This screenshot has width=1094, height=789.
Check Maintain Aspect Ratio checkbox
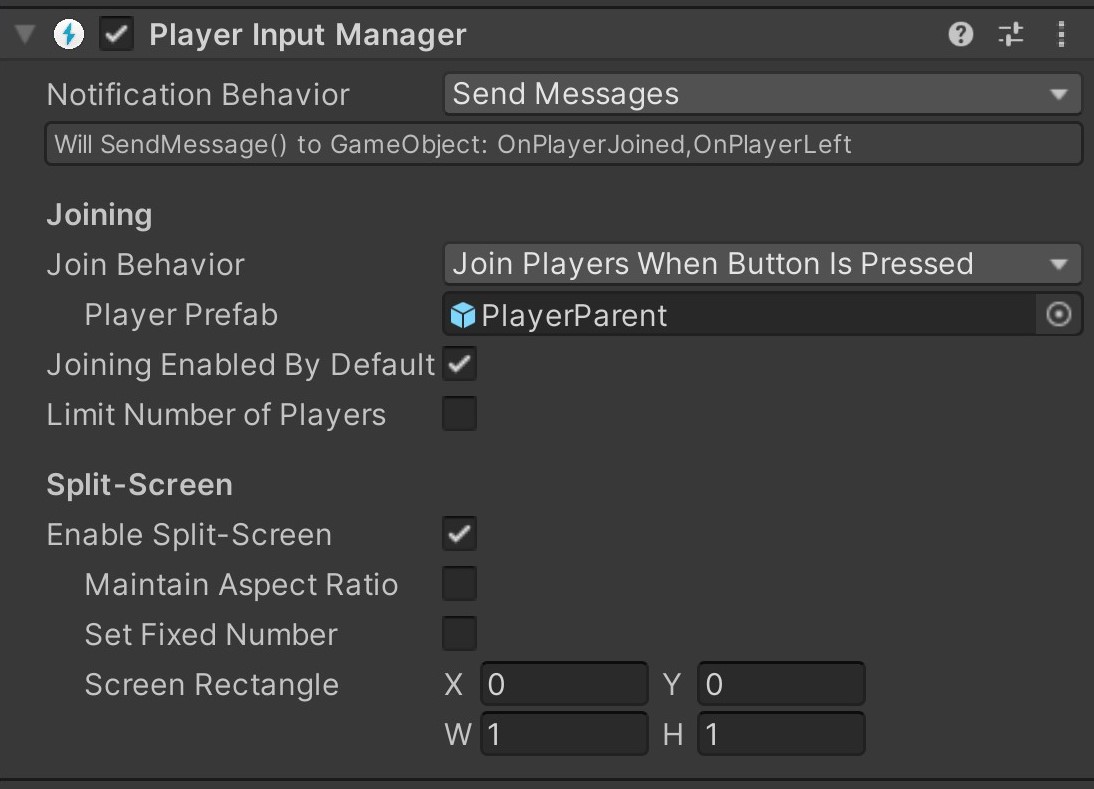(460, 584)
